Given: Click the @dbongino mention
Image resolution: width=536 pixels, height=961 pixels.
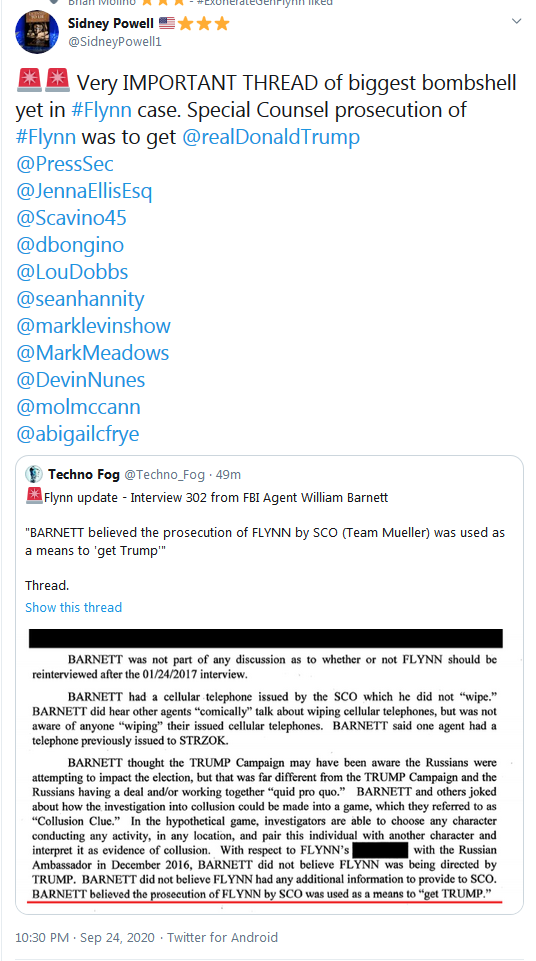Looking at the screenshot, I should [x=70, y=245].
